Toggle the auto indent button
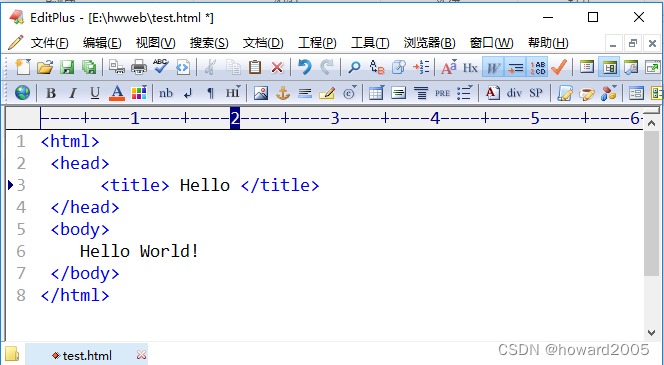The height and width of the screenshot is (365, 664). point(515,67)
